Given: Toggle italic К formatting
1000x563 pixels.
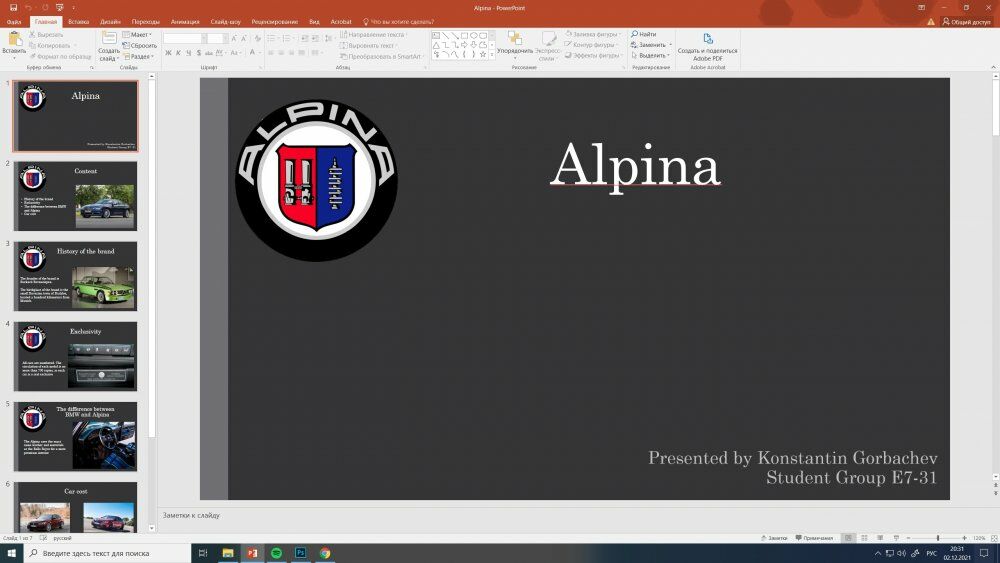Looking at the screenshot, I should 179,53.
